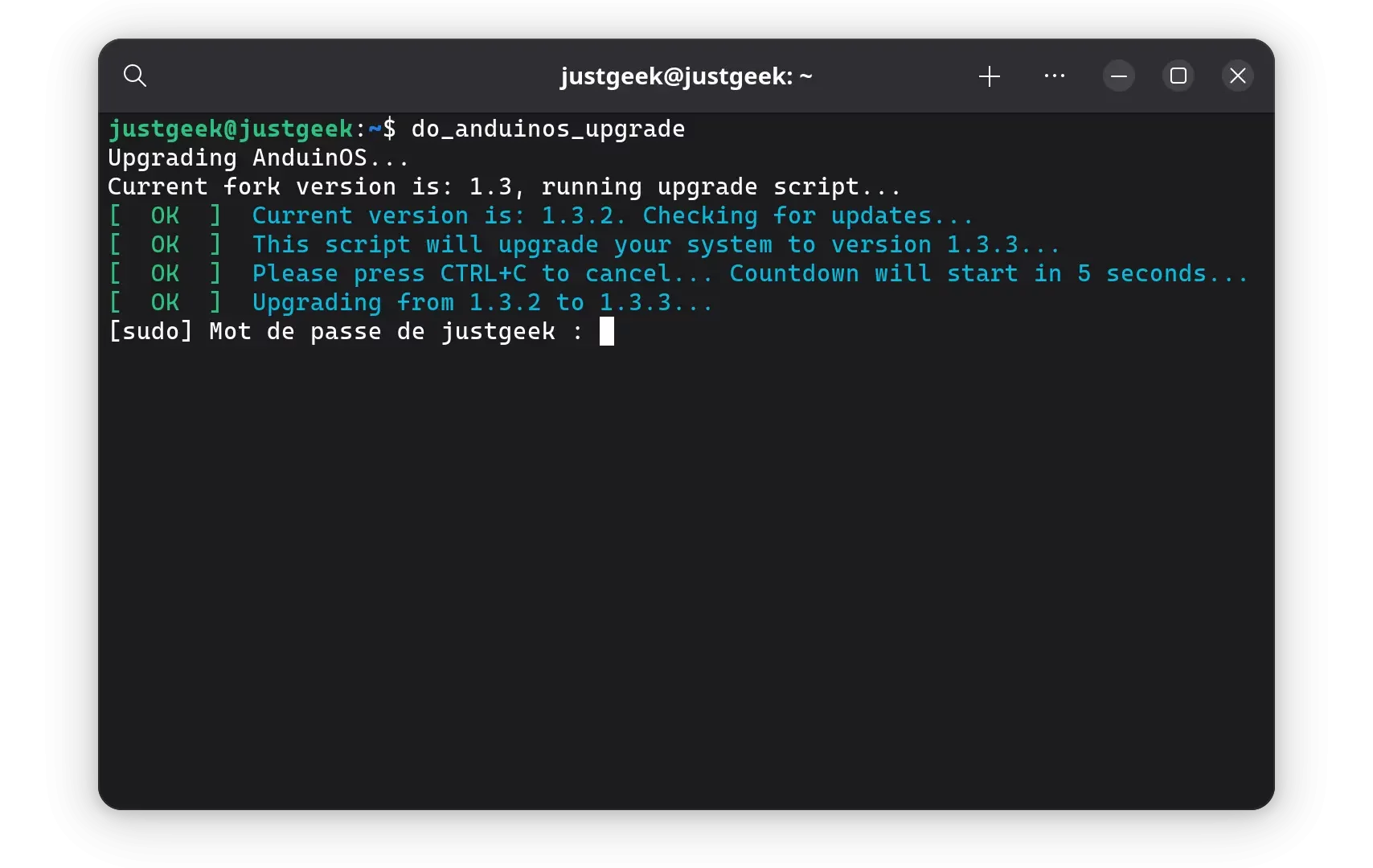The height and width of the screenshot is (868, 1373).
Task: Open the three-dots terminal menu
Action: [x=1055, y=76]
